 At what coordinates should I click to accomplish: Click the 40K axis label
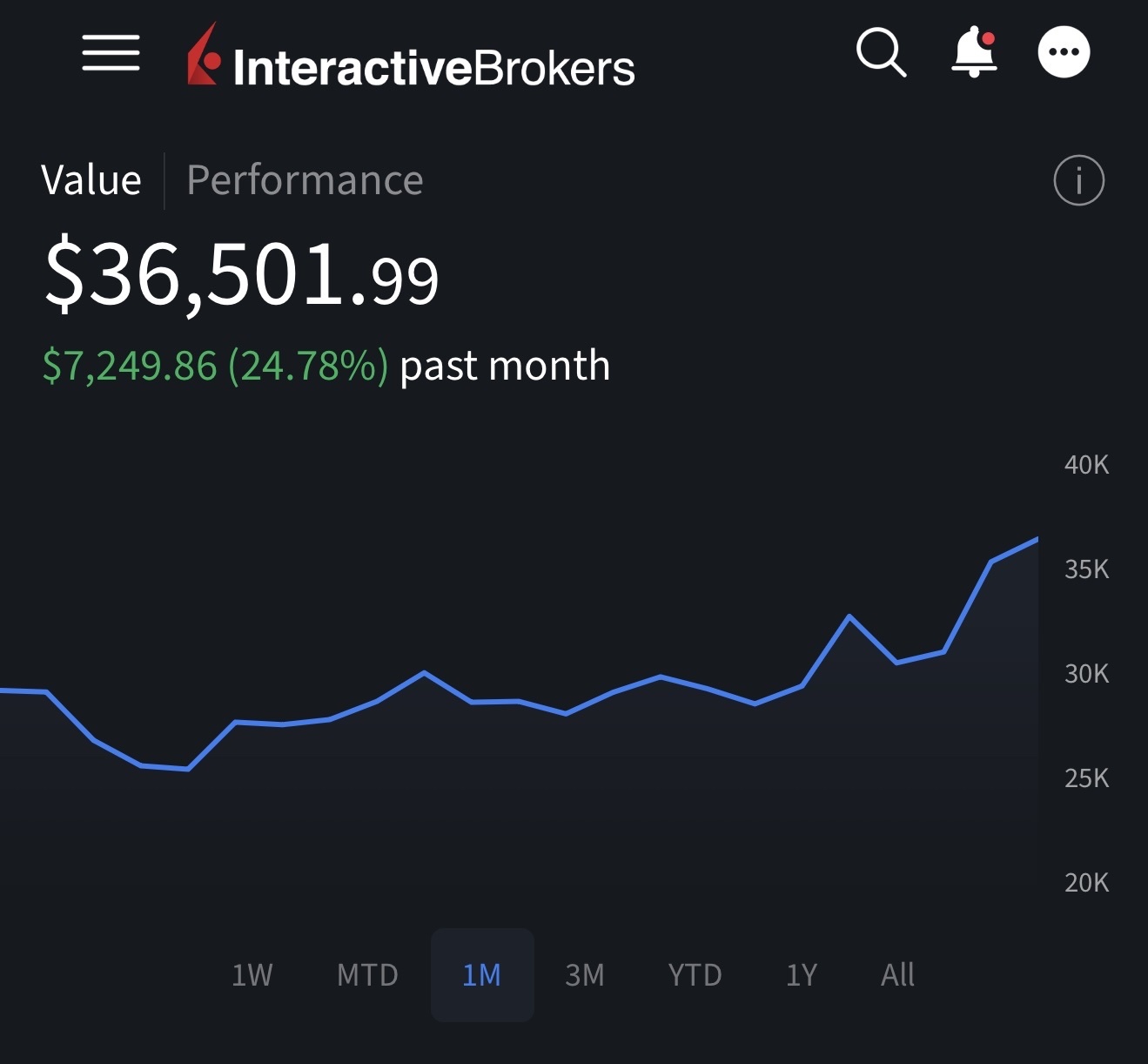(x=1086, y=465)
